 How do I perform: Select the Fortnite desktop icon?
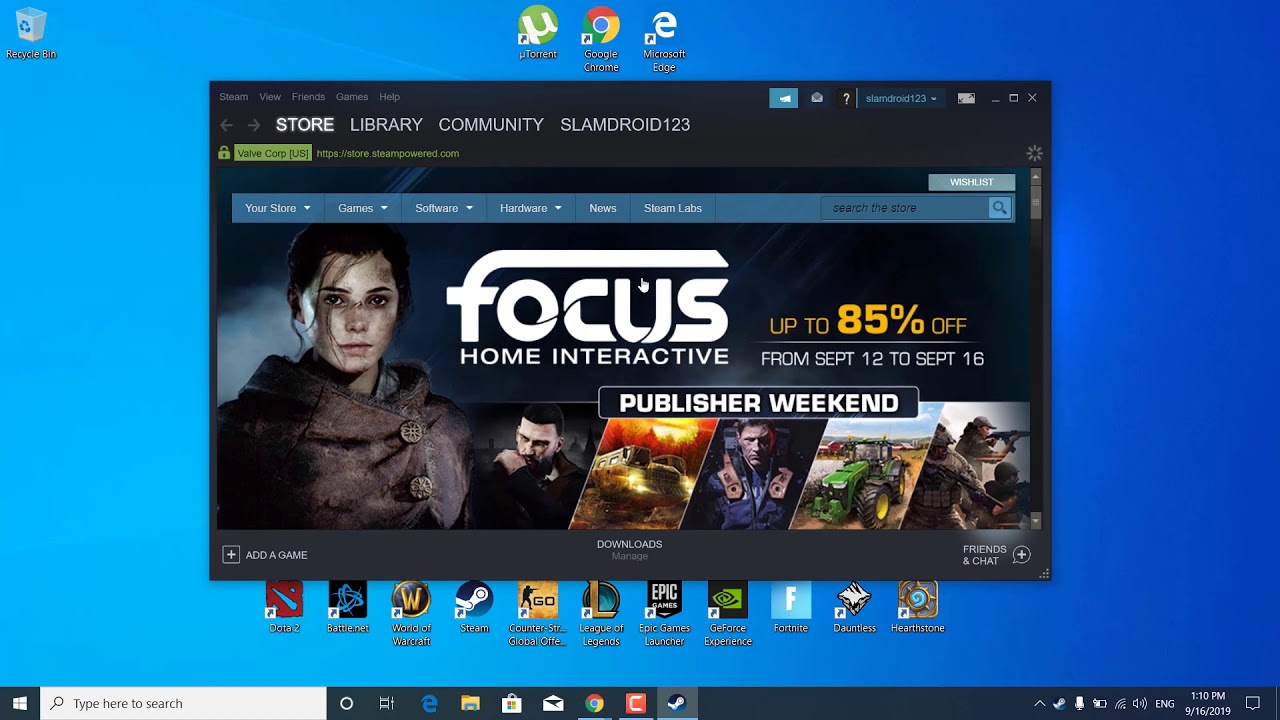pyautogui.click(x=791, y=607)
